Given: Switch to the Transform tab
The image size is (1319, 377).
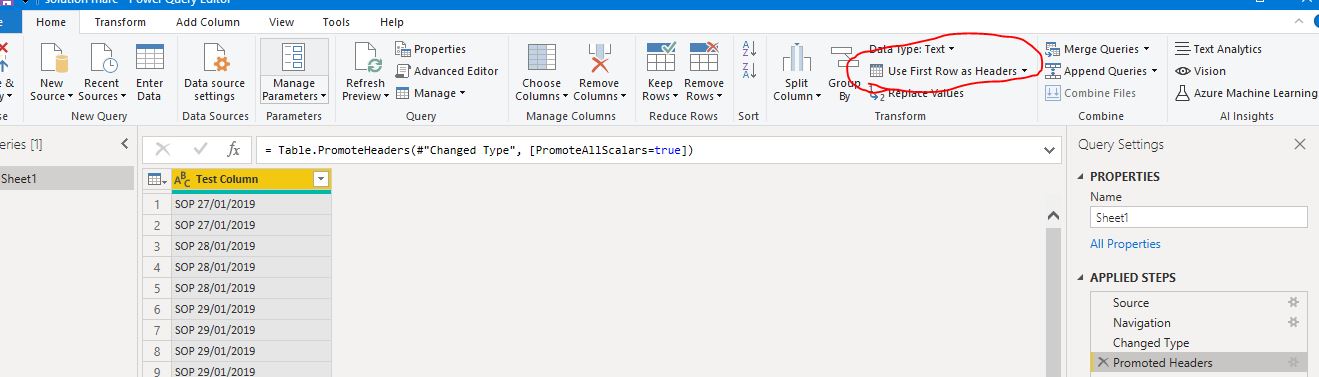Looking at the screenshot, I should click(120, 21).
